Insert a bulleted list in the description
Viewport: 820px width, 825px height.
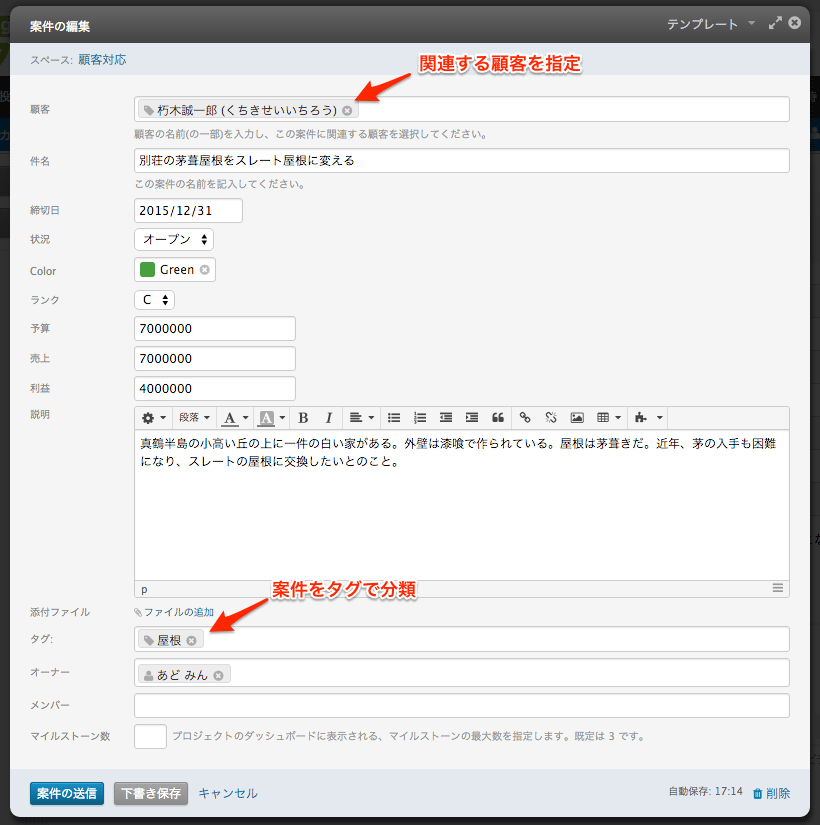393,417
